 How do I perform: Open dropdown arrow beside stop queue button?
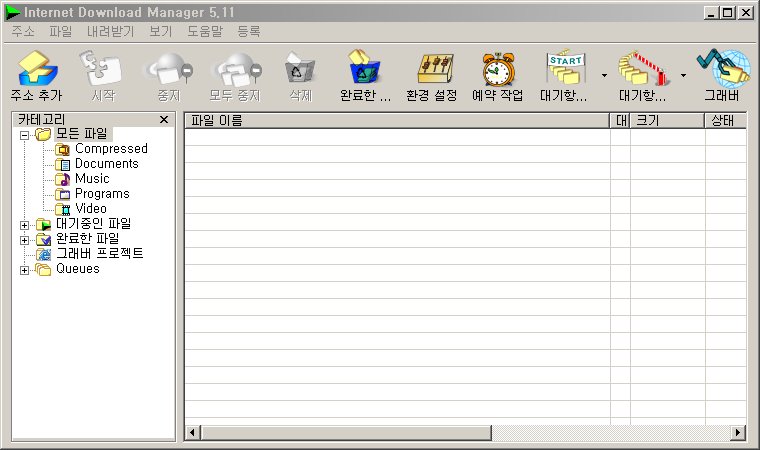683,75
